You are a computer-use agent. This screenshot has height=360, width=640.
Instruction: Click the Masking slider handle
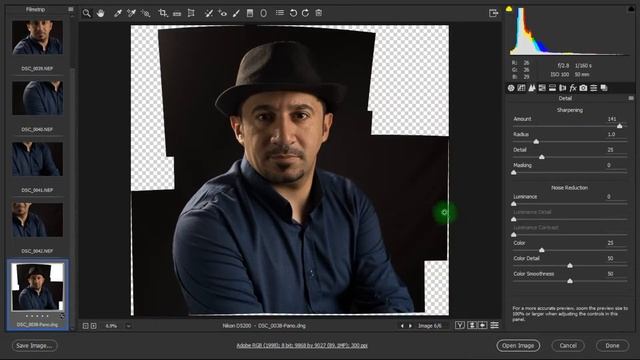[514, 173]
